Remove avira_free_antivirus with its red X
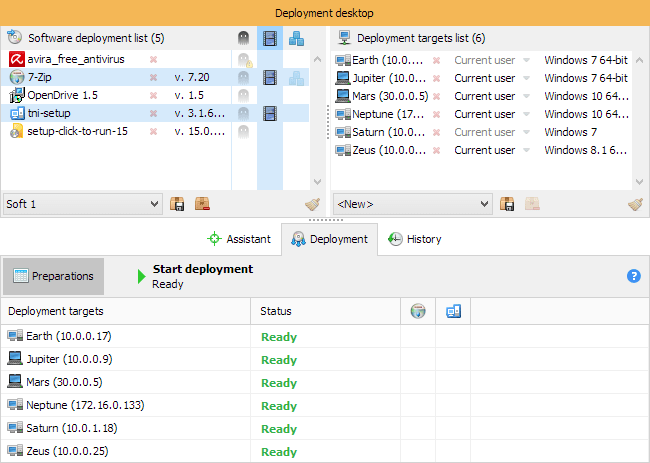 [x=153, y=60]
